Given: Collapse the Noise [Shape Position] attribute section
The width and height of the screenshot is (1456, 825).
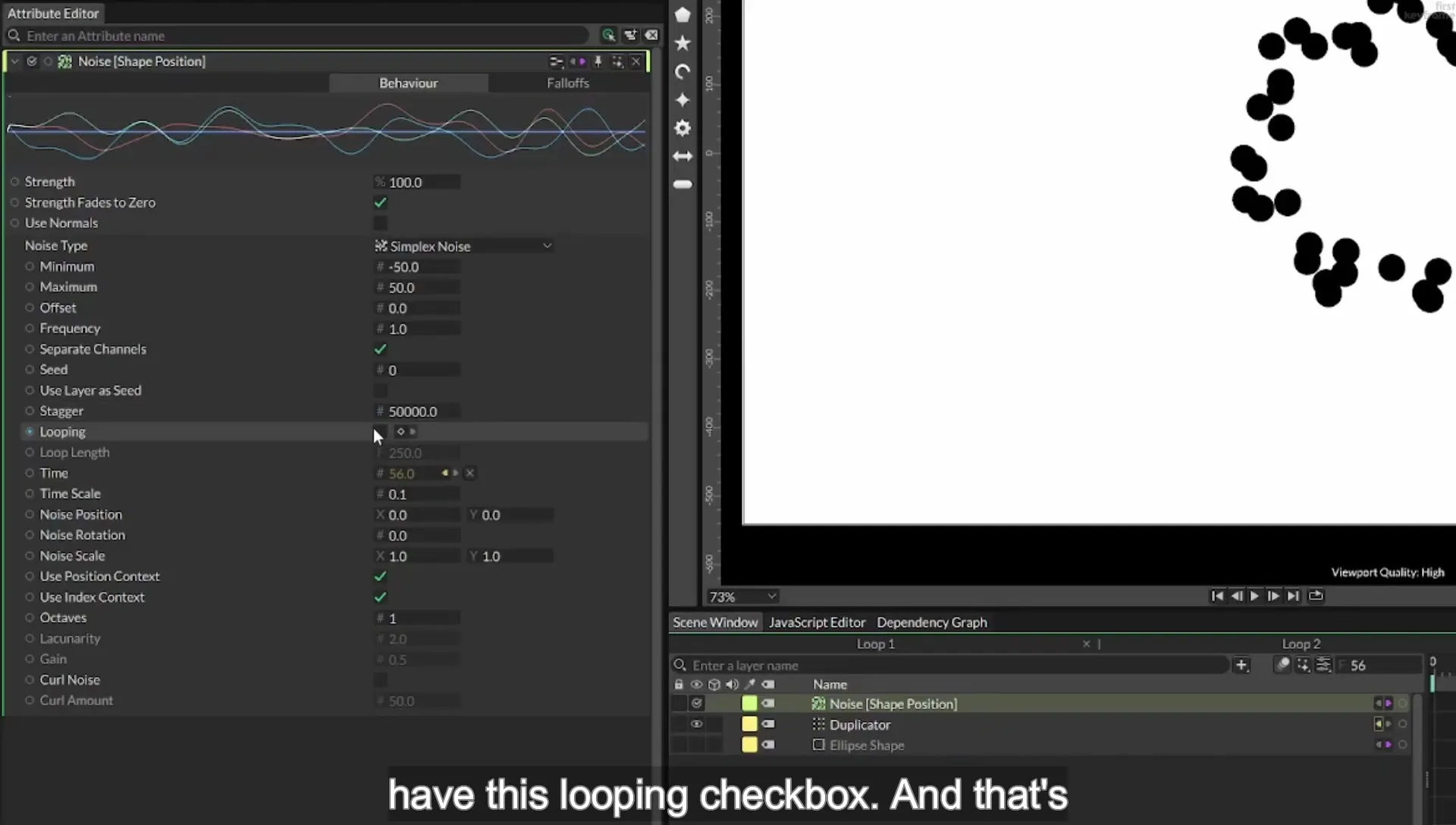Looking at the screenshot, I should click(x=14, y=61).
